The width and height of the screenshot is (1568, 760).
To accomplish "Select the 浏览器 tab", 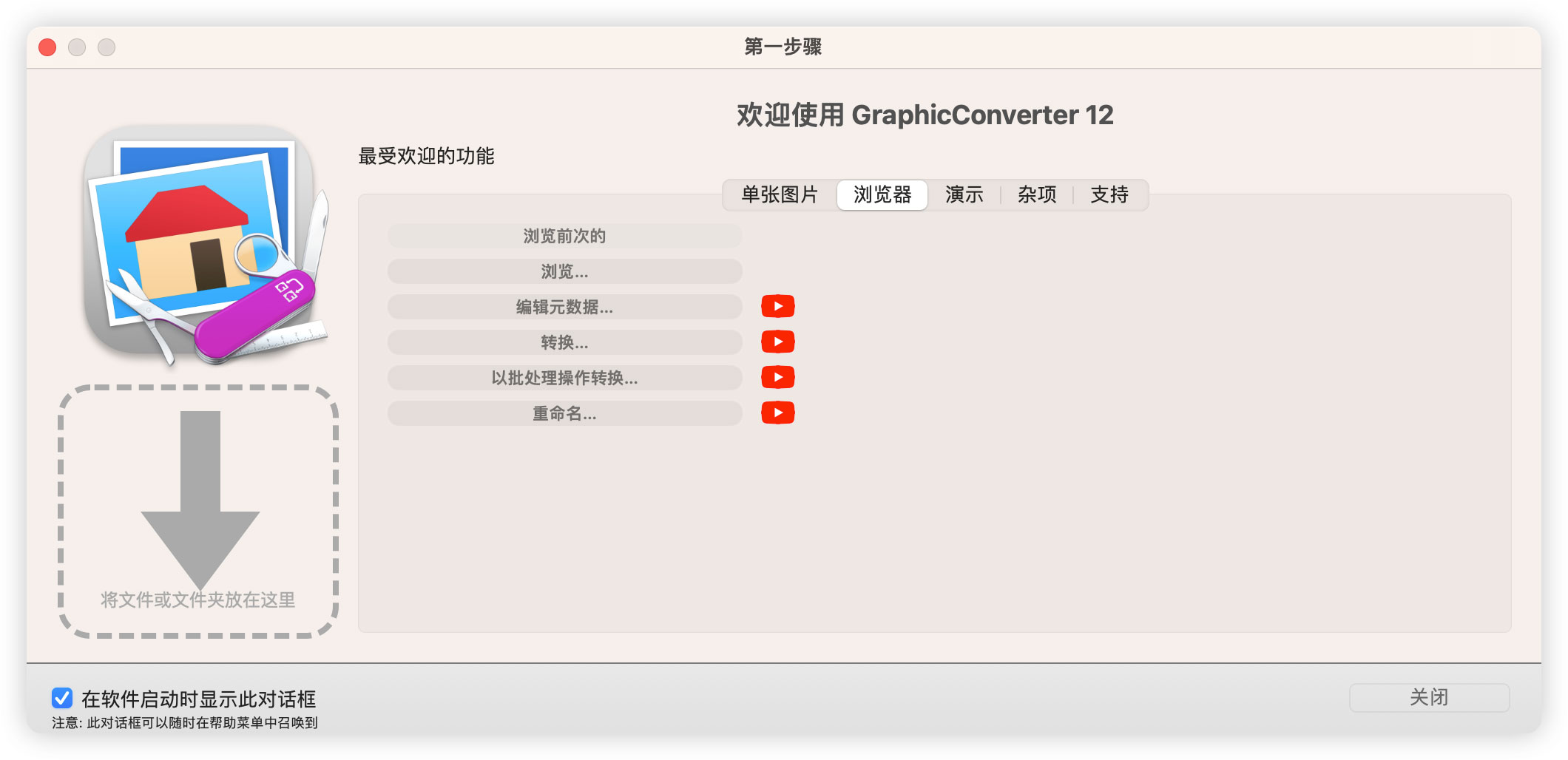I will coord(882,195).
